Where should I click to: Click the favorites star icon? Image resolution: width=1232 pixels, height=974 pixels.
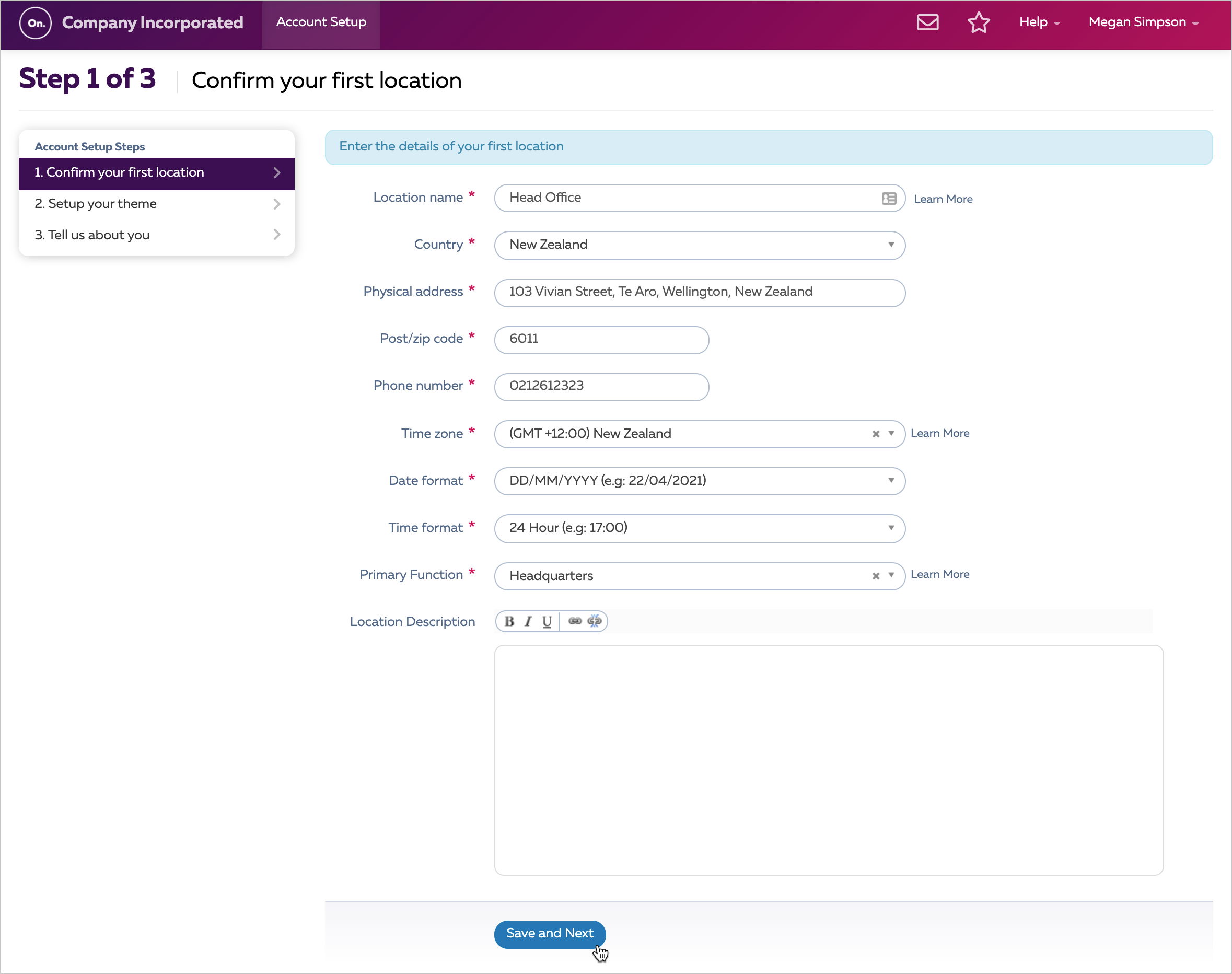978,23
